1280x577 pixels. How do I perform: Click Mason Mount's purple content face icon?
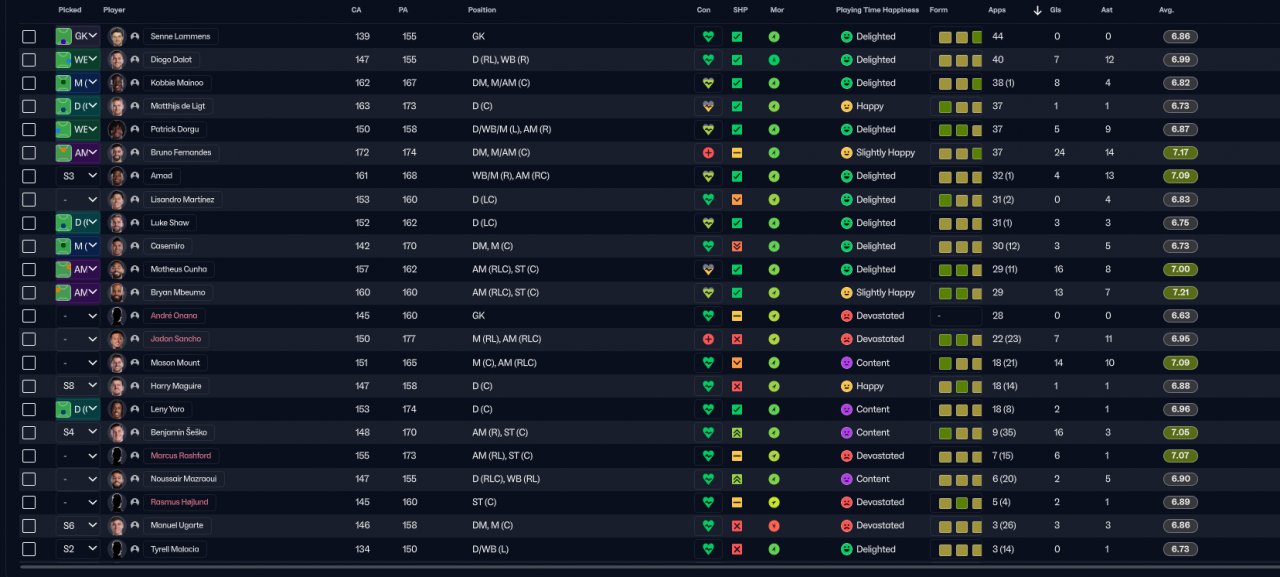pos(846,362)
